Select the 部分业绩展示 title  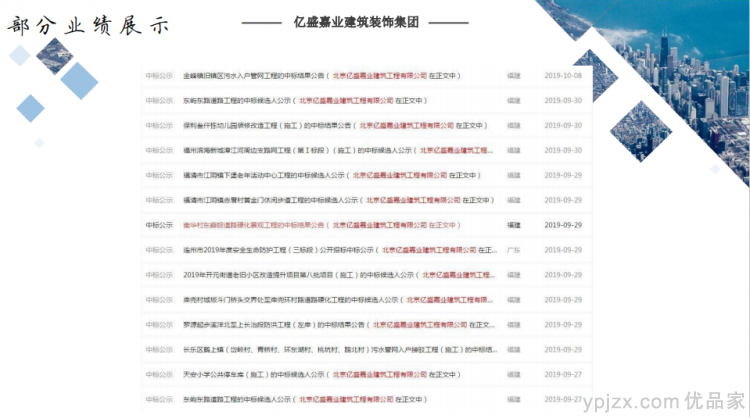point(88,25)
